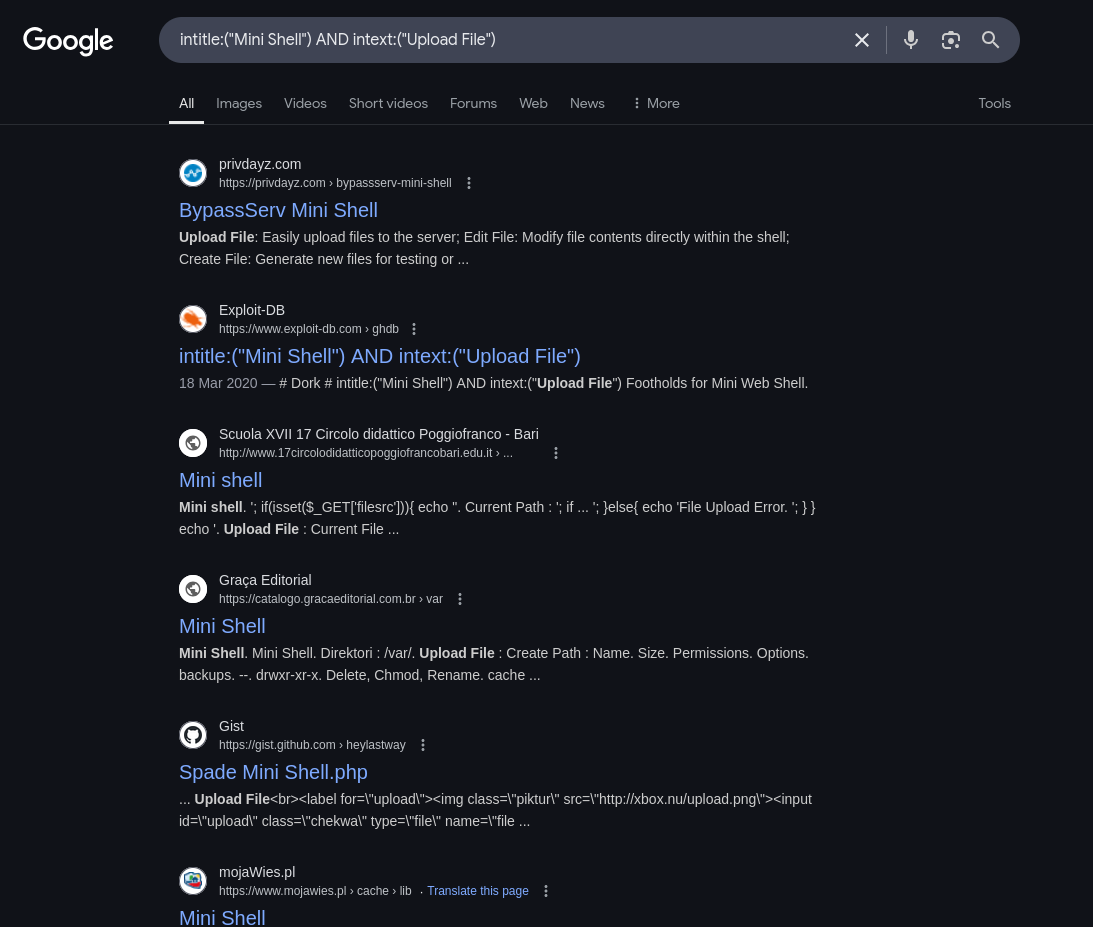Open search by image camera icon
Screen dimensions: 1093x927
[951, 40]
